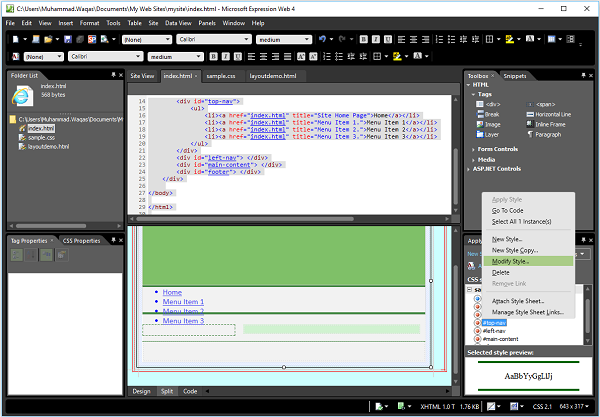Switch to Code view at the bottom
The width and height of the screenshot is (600, 417).
point(189,391)
